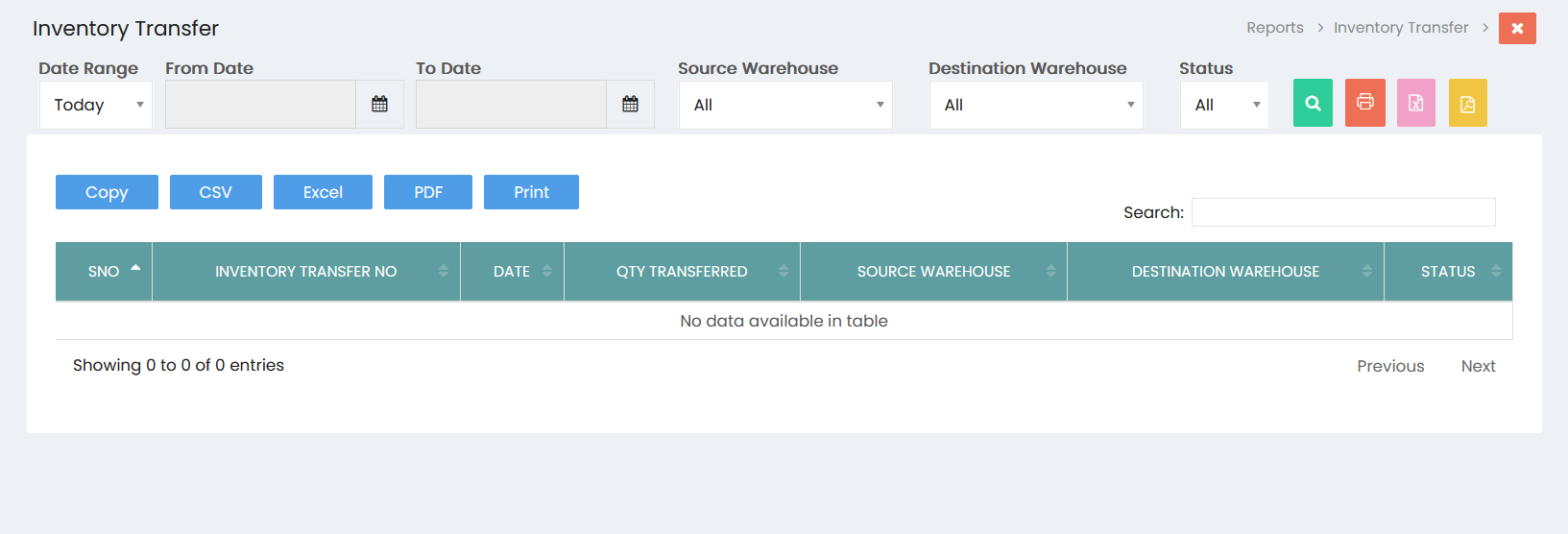The height and width of the screenshot is (534, 1568).
Task: Open the Status filter dropdown
Action: 1224,105
